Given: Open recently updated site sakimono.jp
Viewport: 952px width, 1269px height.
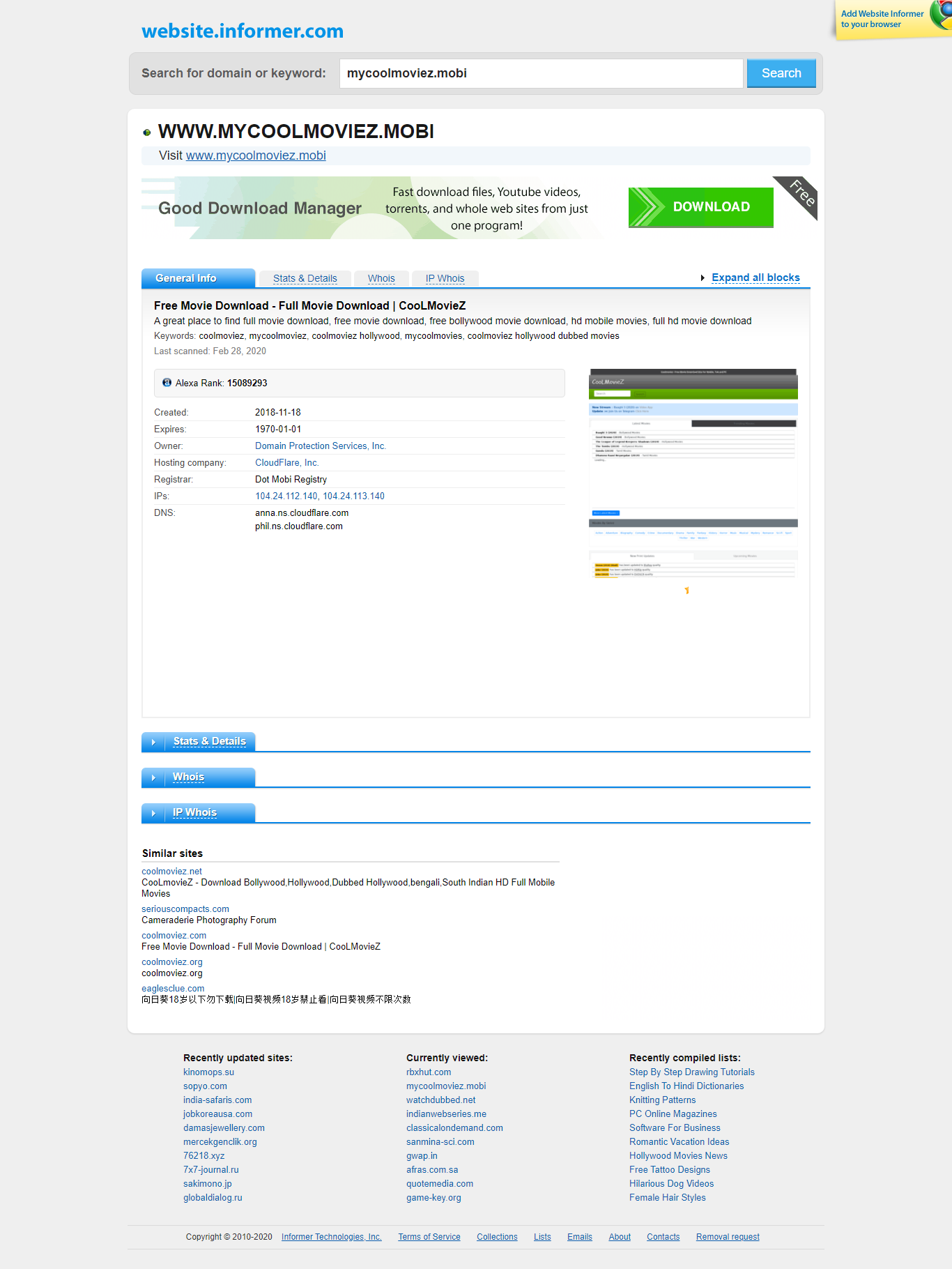Looking at the screenshot, I should click(208, 1184).
